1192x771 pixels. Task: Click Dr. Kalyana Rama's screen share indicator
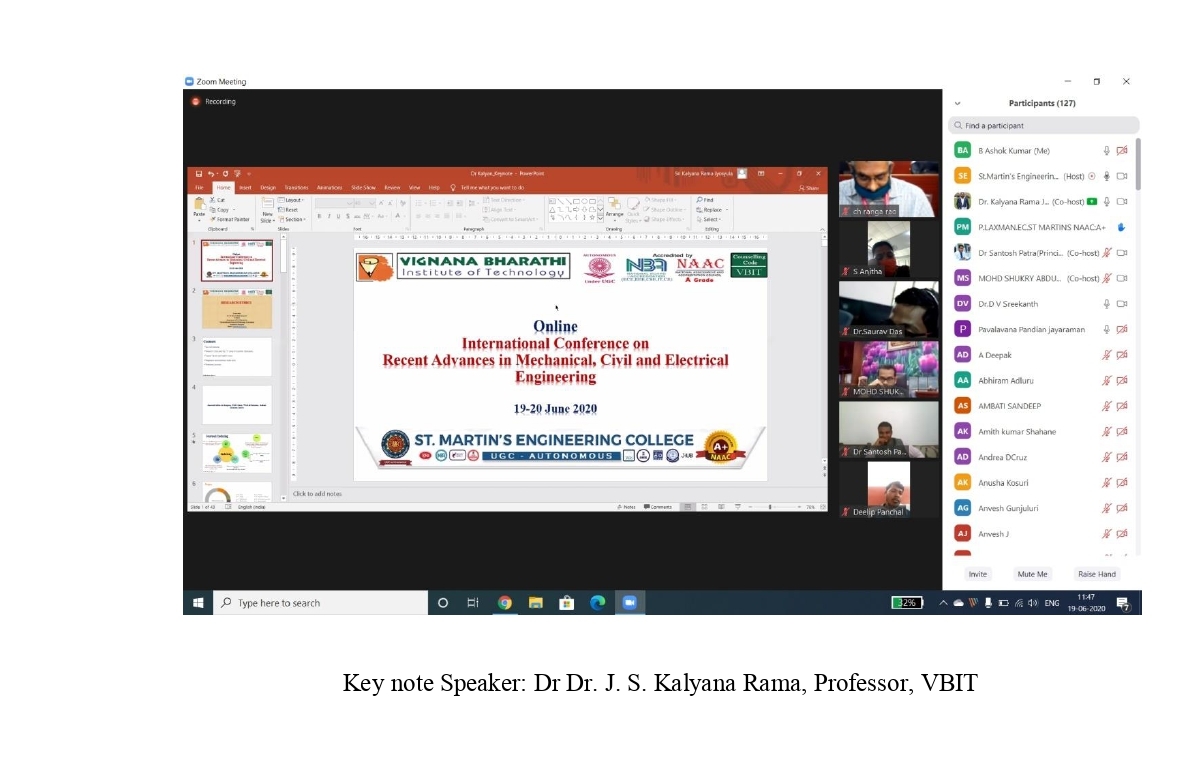click(1092, 201)
